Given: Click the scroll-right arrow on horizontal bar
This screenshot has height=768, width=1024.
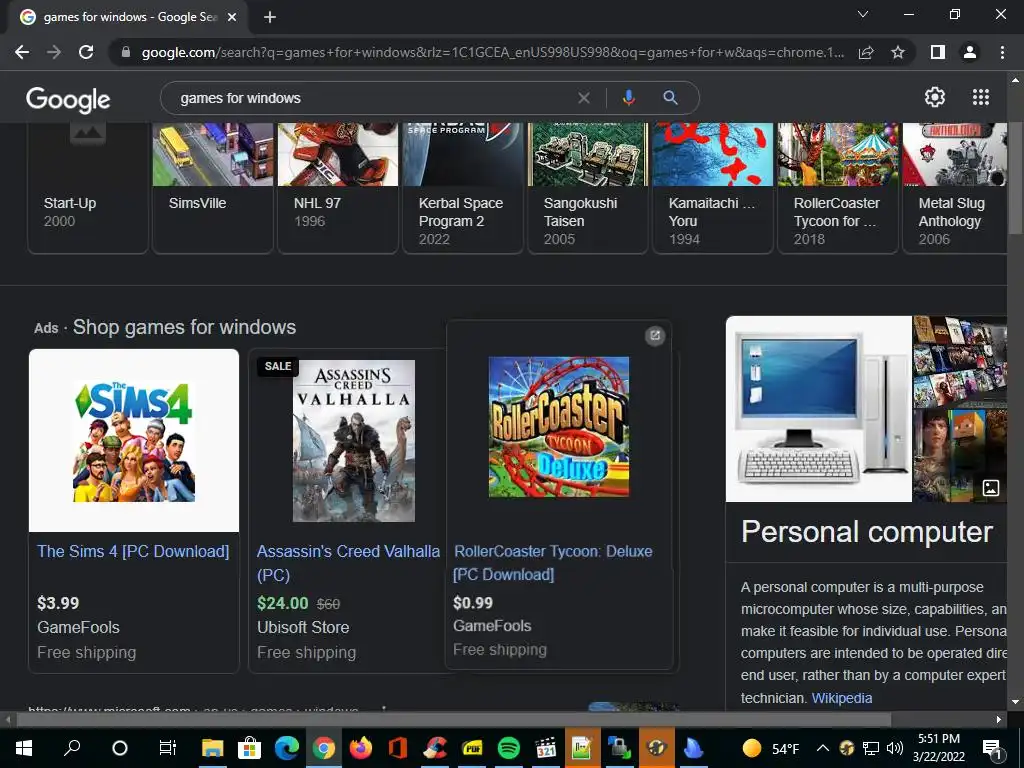Looking at the screenshot, I should (999, 720).
